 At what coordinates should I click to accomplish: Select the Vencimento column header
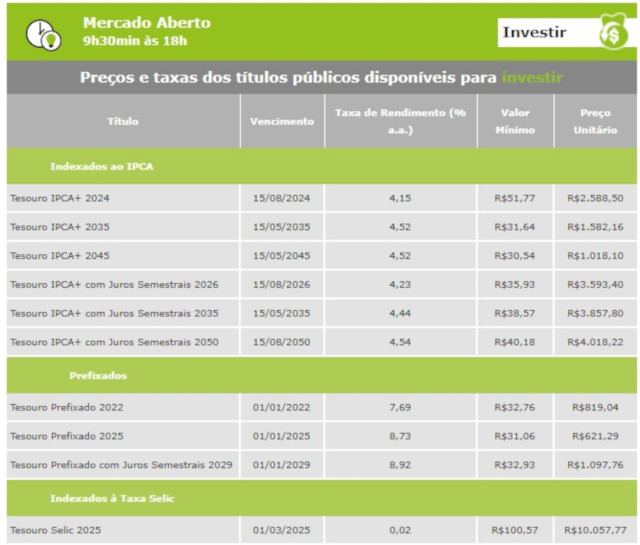(x=282, y=121)
